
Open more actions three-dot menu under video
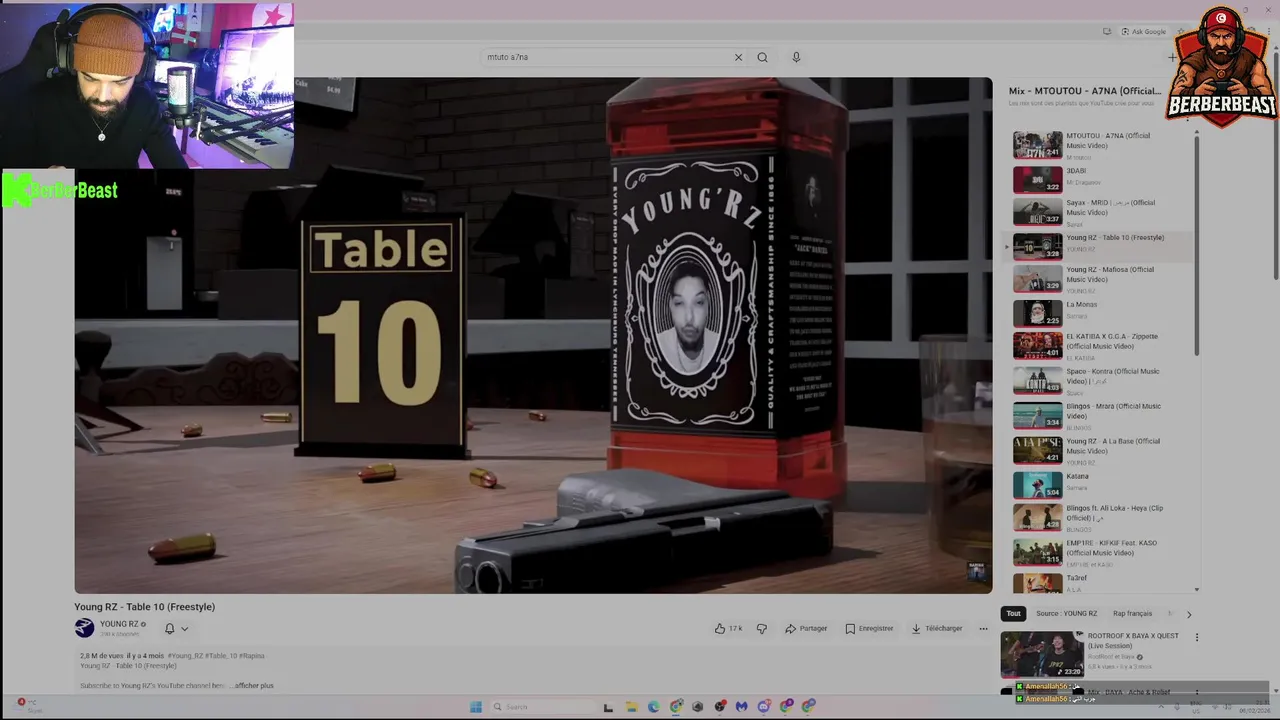coord(983,628)
